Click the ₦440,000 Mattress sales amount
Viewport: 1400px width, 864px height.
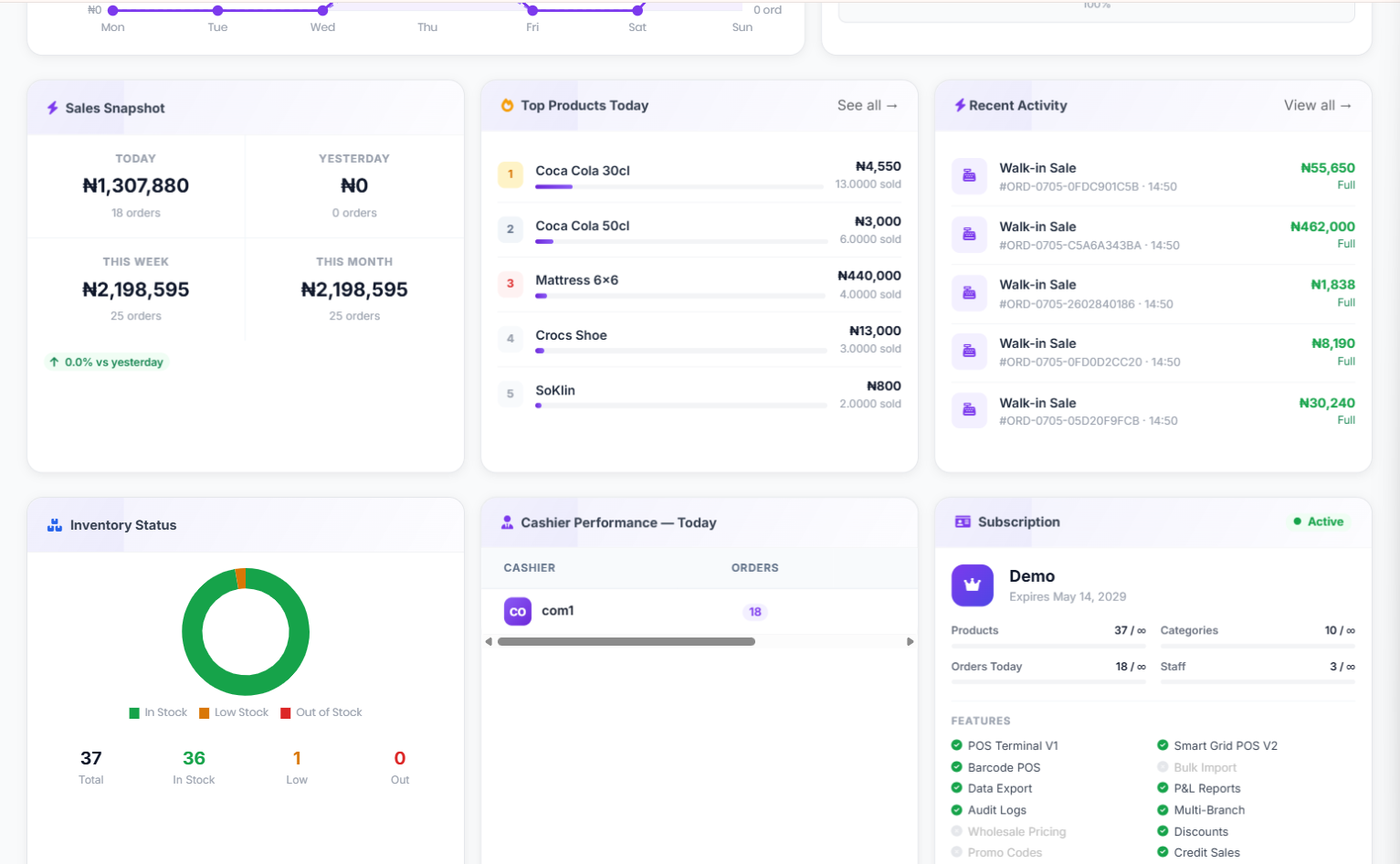tap(869, 276)
